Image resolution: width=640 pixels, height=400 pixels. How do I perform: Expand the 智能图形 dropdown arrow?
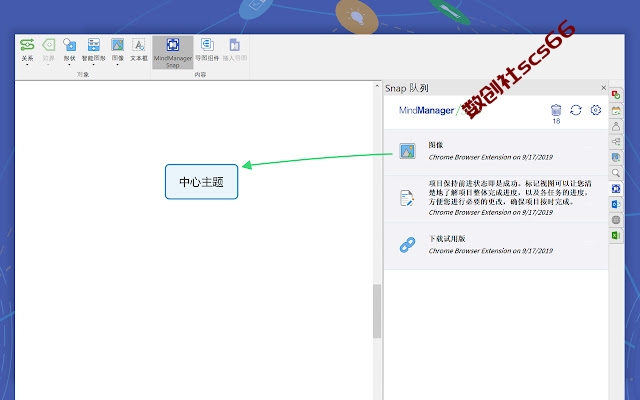[93, 65]
